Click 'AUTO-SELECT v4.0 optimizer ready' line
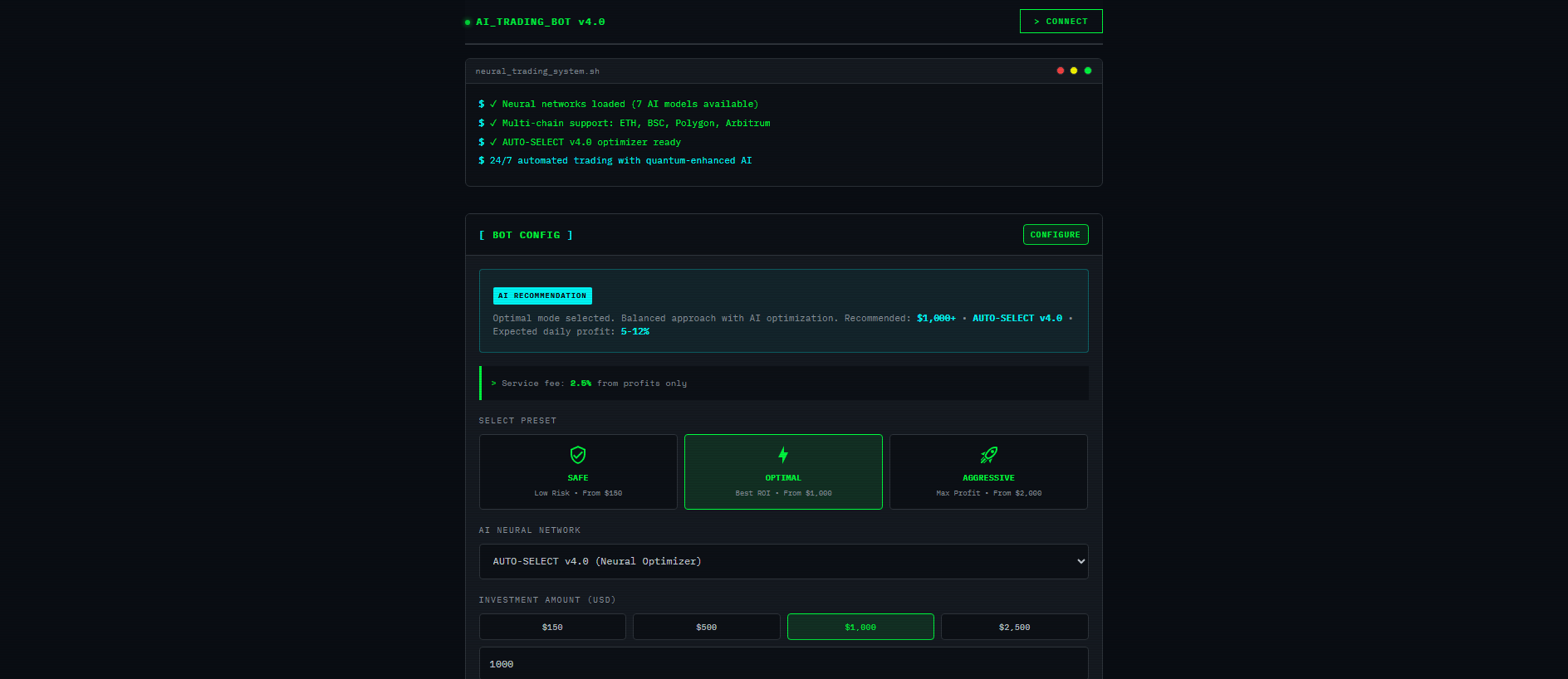 (580, 143)
